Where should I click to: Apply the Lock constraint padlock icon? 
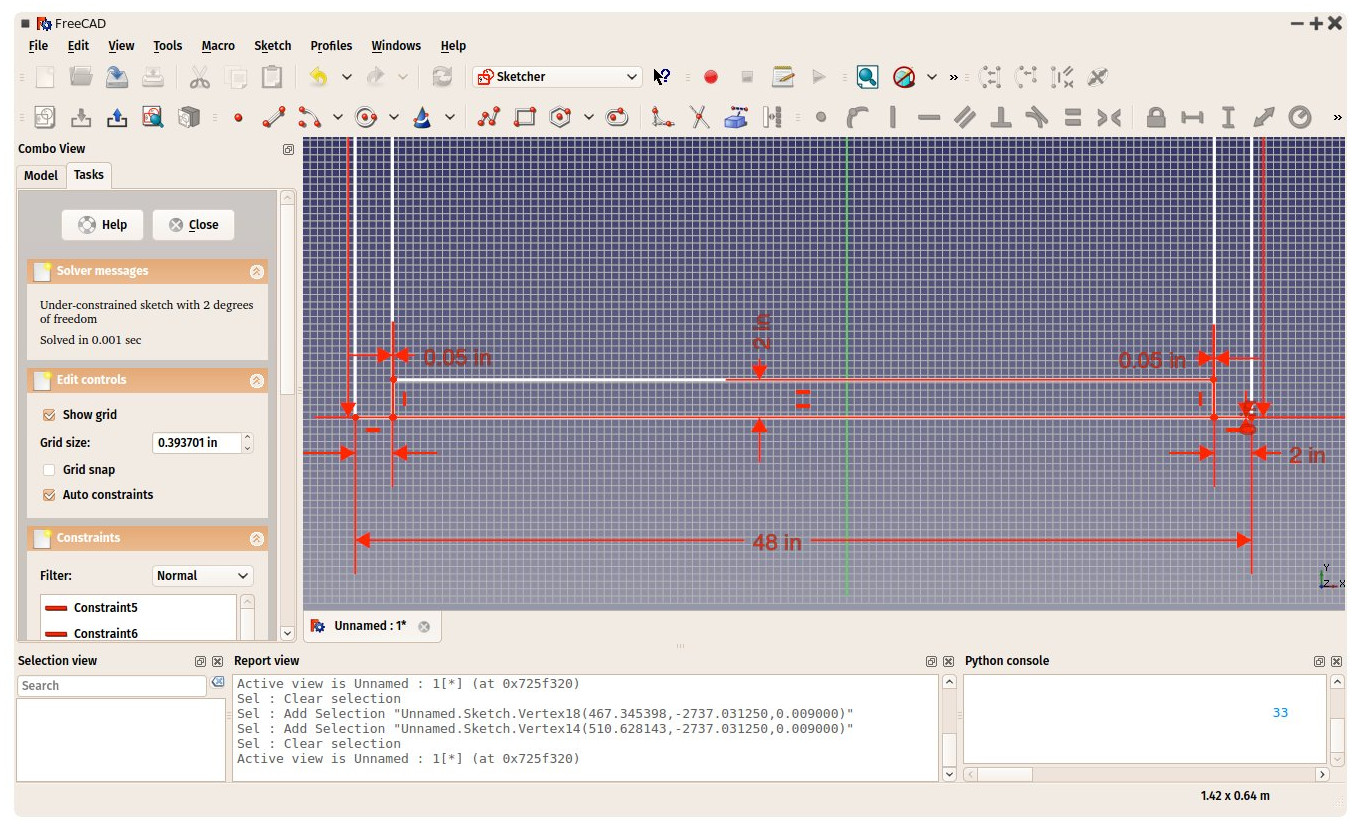click(x=1156, y=118)
